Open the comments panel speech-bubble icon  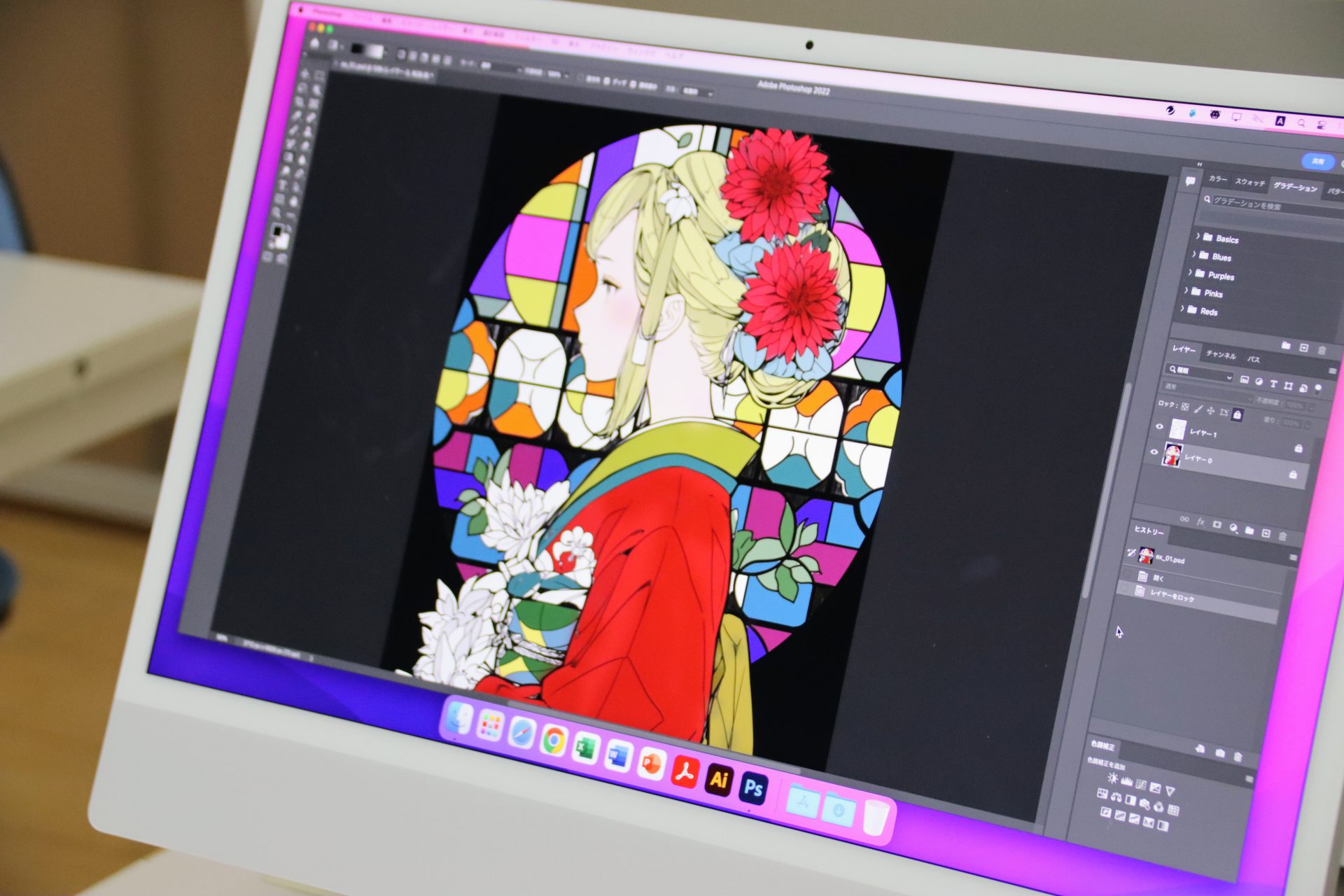click(x=1190, y=181)
